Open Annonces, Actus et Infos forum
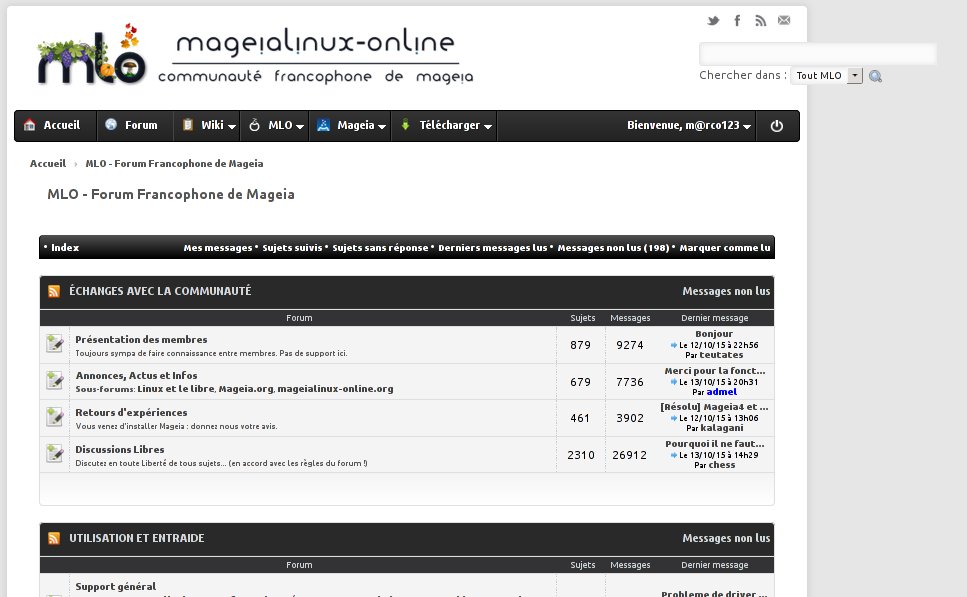Screen dimensions: 967x597 tap(136, 376)
